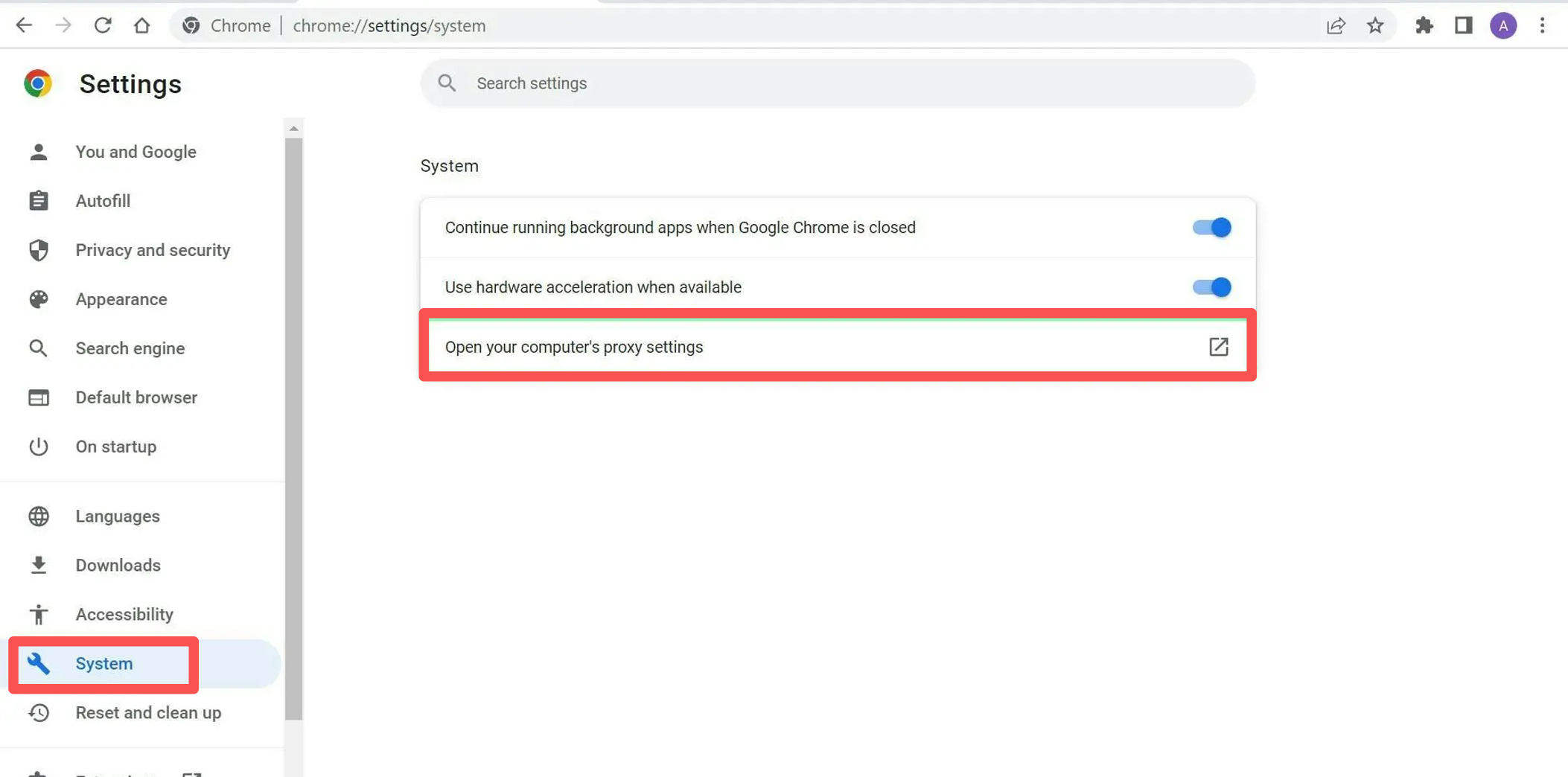The height and width of the screenshot is (777, 1568).
Task: Open Accessibility settings
Action: pos(124,614)
